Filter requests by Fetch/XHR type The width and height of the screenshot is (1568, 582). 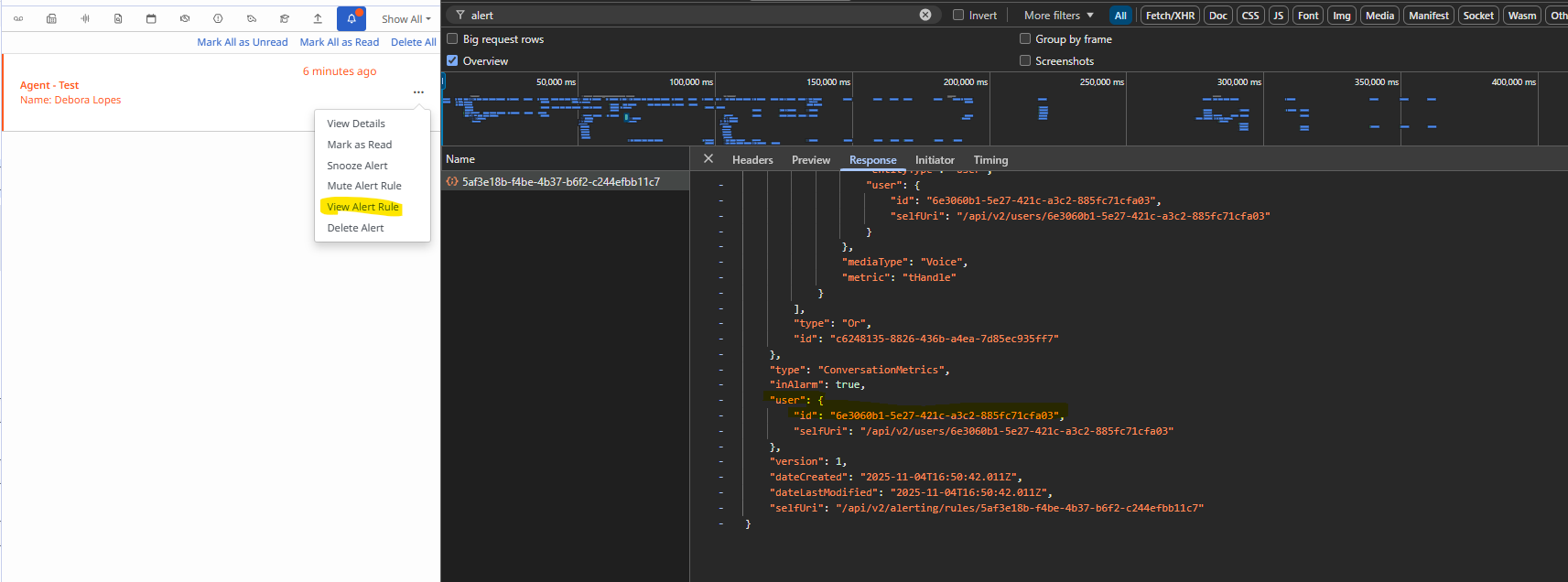tap(1170, 16)
